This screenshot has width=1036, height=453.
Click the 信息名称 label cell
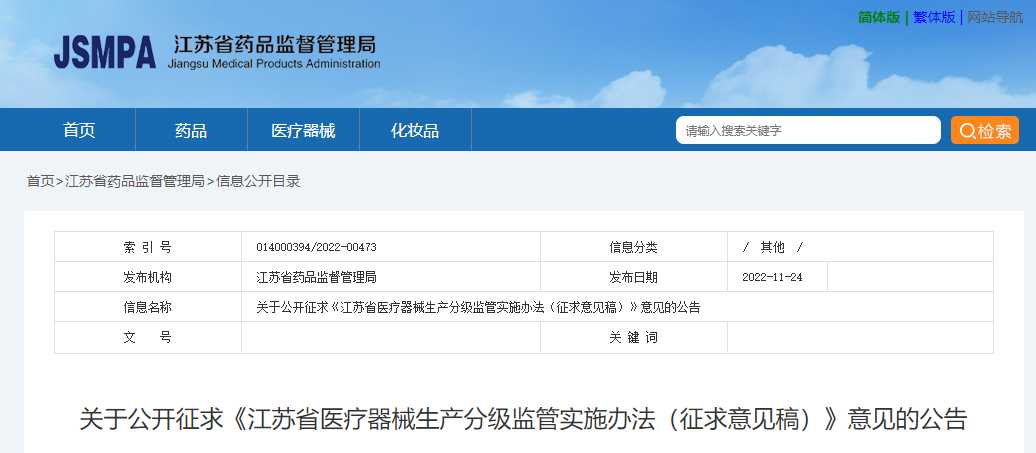pos(147,307)
